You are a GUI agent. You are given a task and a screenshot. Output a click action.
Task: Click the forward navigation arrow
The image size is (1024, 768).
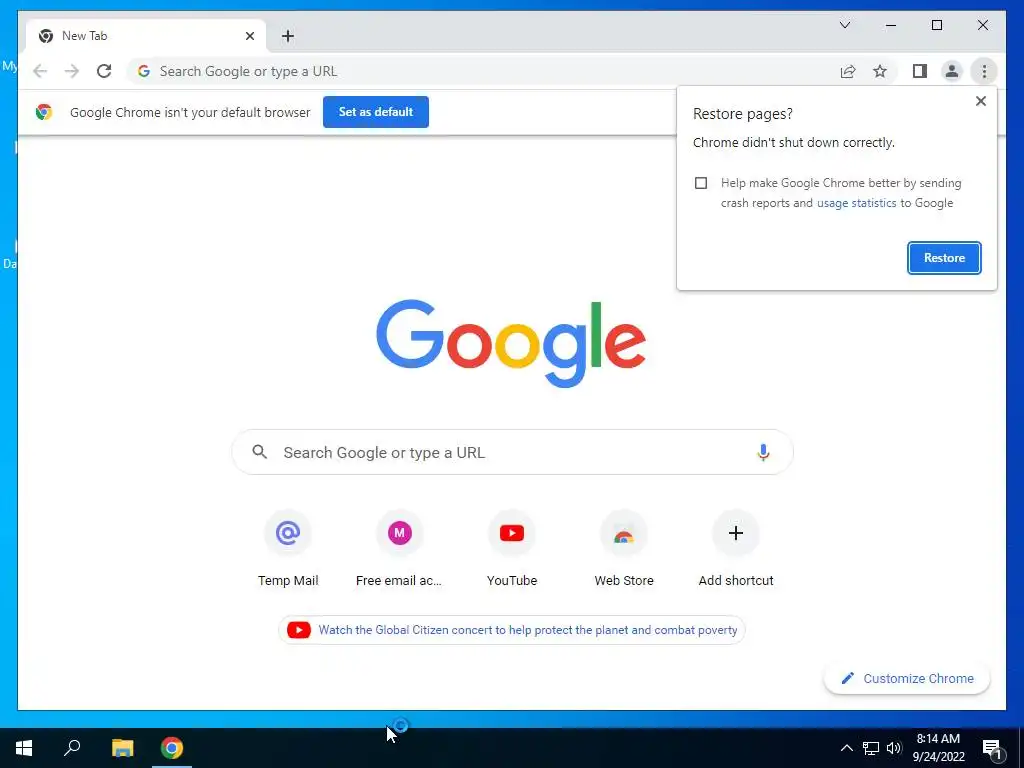(x=72, y=71)
